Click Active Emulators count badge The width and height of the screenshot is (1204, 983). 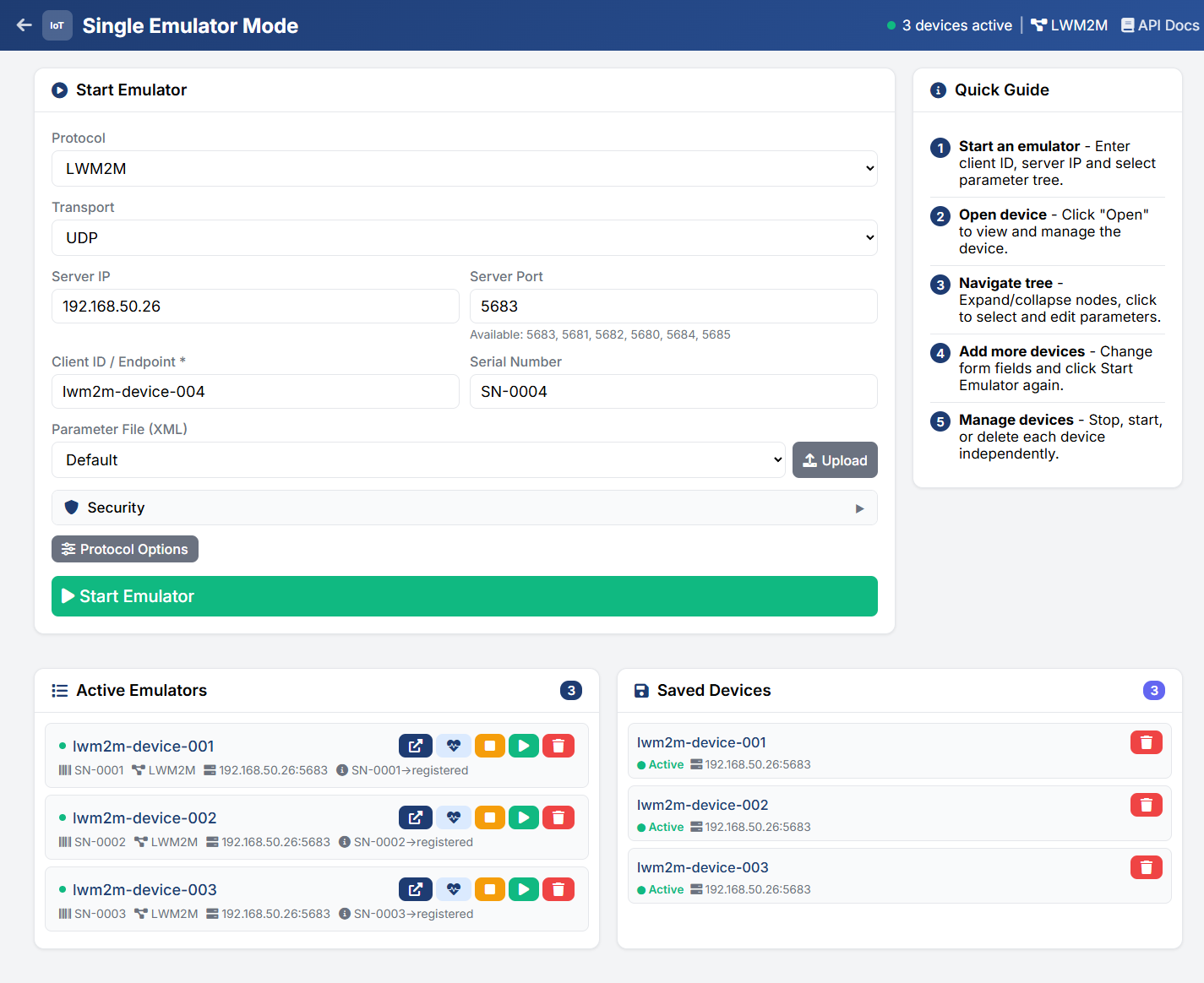pos(571,691)
